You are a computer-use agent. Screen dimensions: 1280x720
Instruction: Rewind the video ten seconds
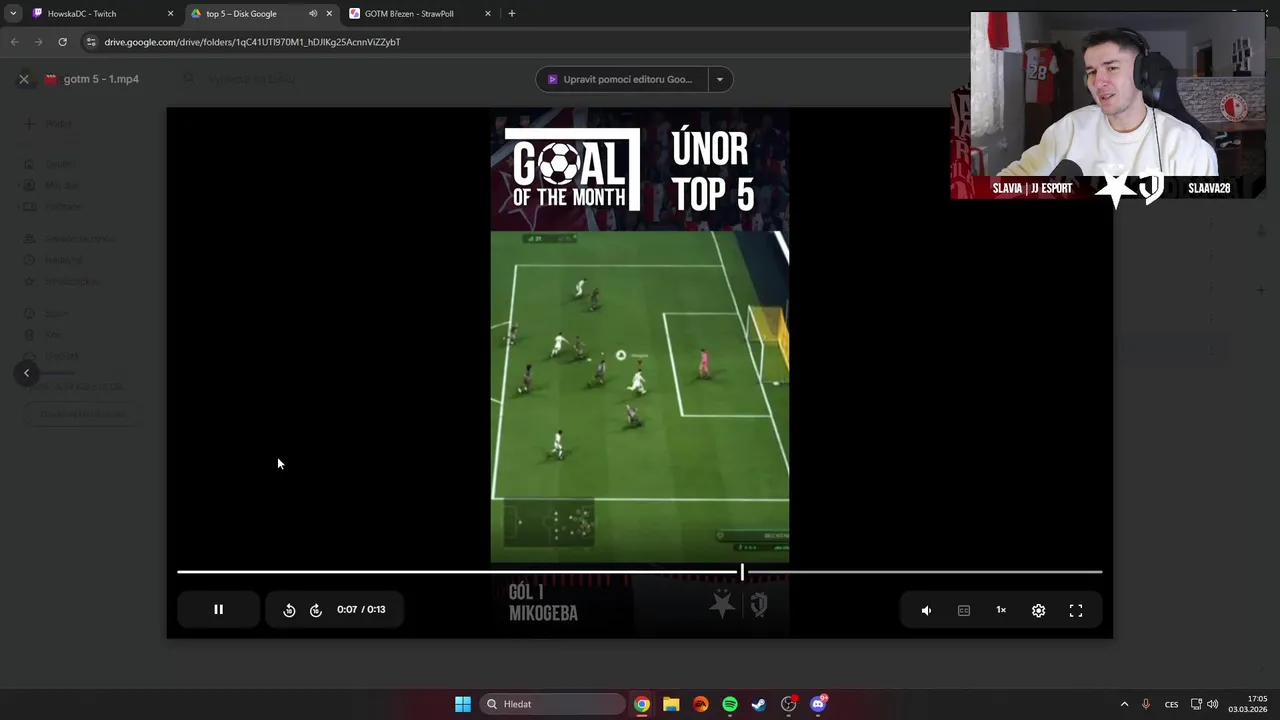289,610
